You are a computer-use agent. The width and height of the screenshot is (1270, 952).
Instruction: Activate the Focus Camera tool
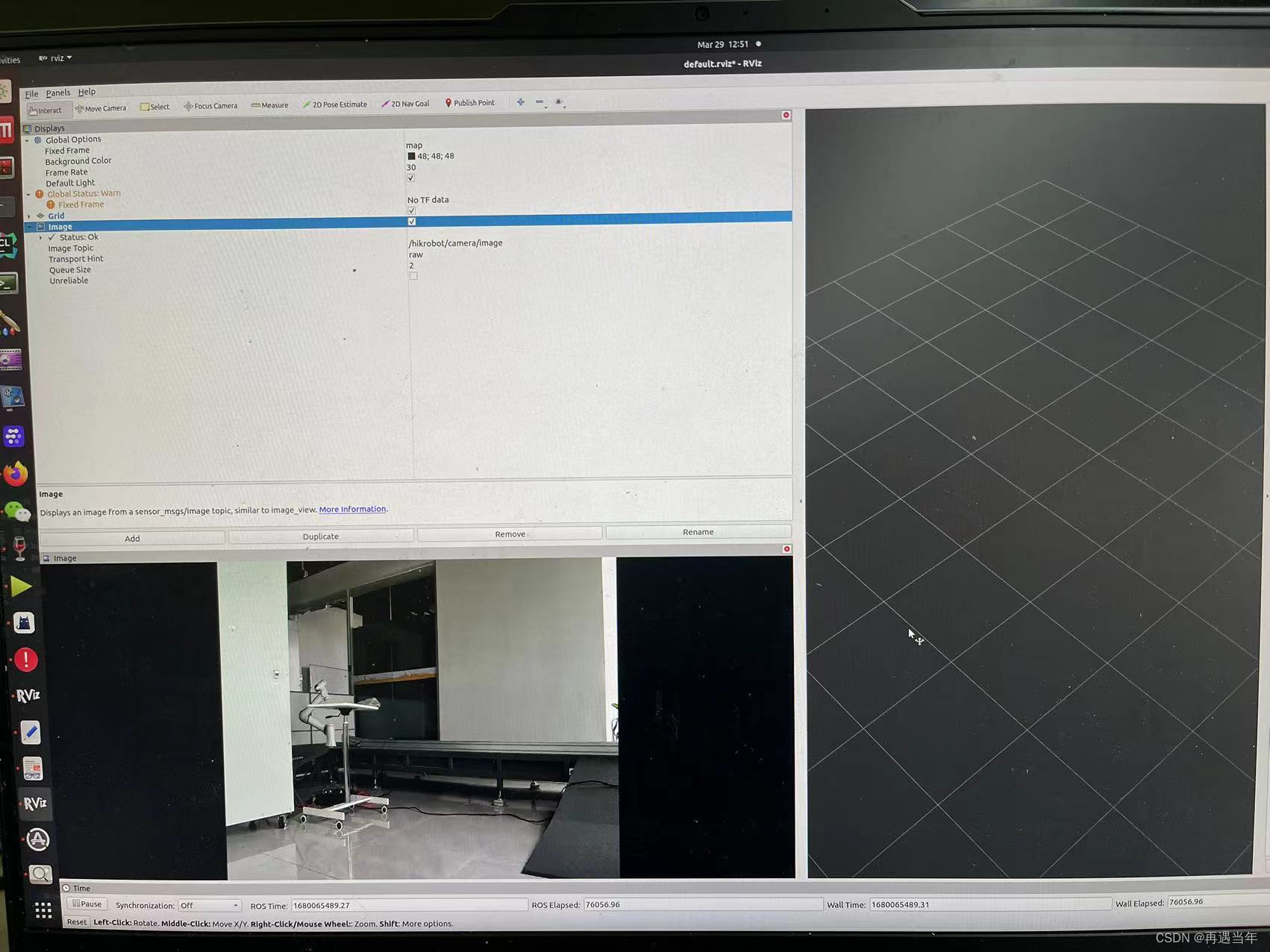point(210,106)
